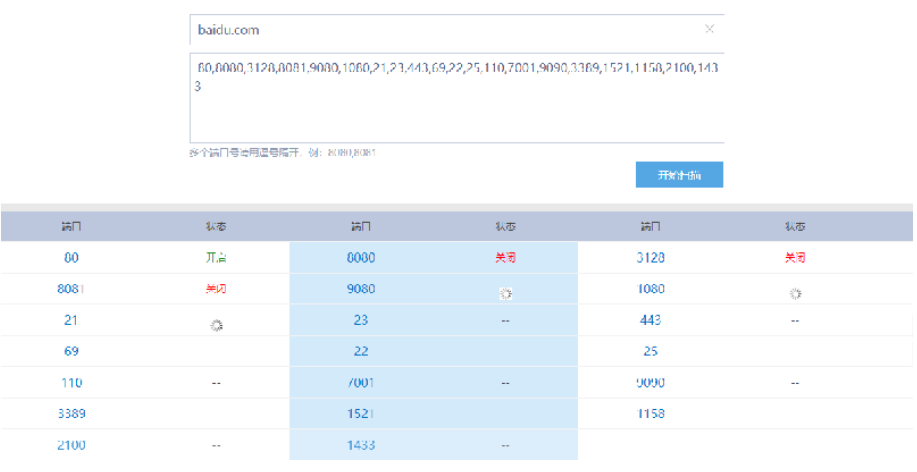
Task: Select port 3128 cell
Action: pyautogui.click(x=650, y=257)
